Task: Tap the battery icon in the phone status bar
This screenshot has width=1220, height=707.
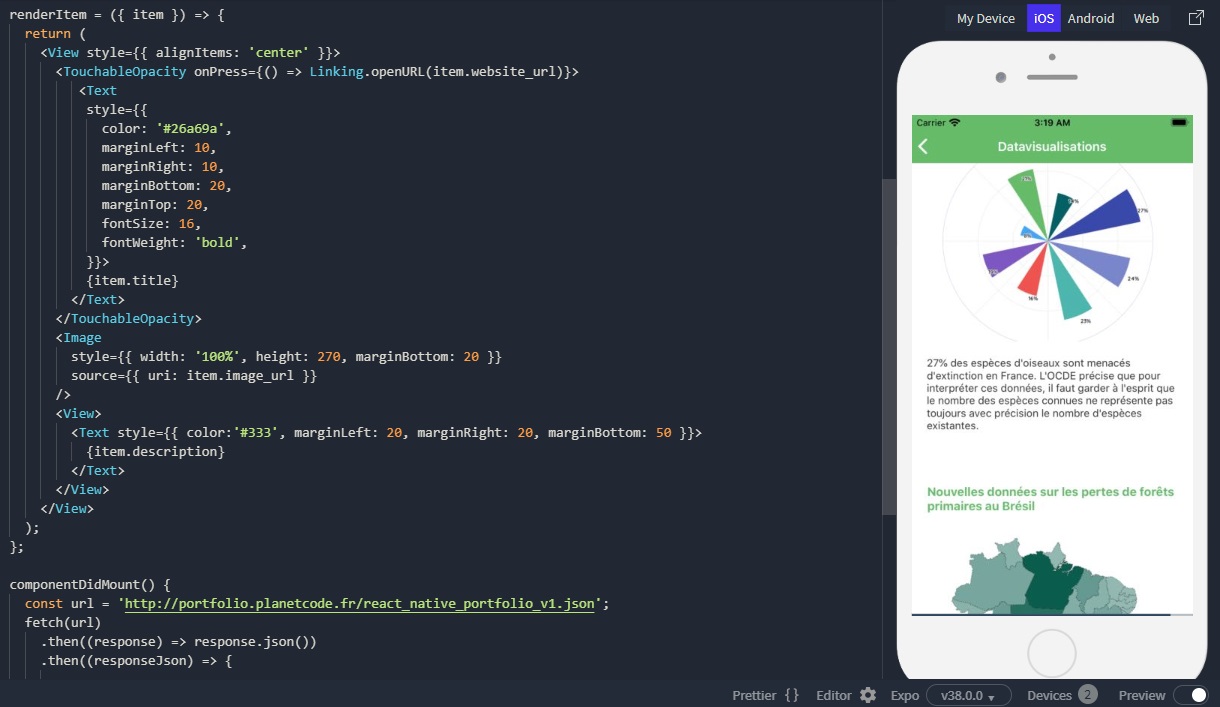Action: point(1179,122)
